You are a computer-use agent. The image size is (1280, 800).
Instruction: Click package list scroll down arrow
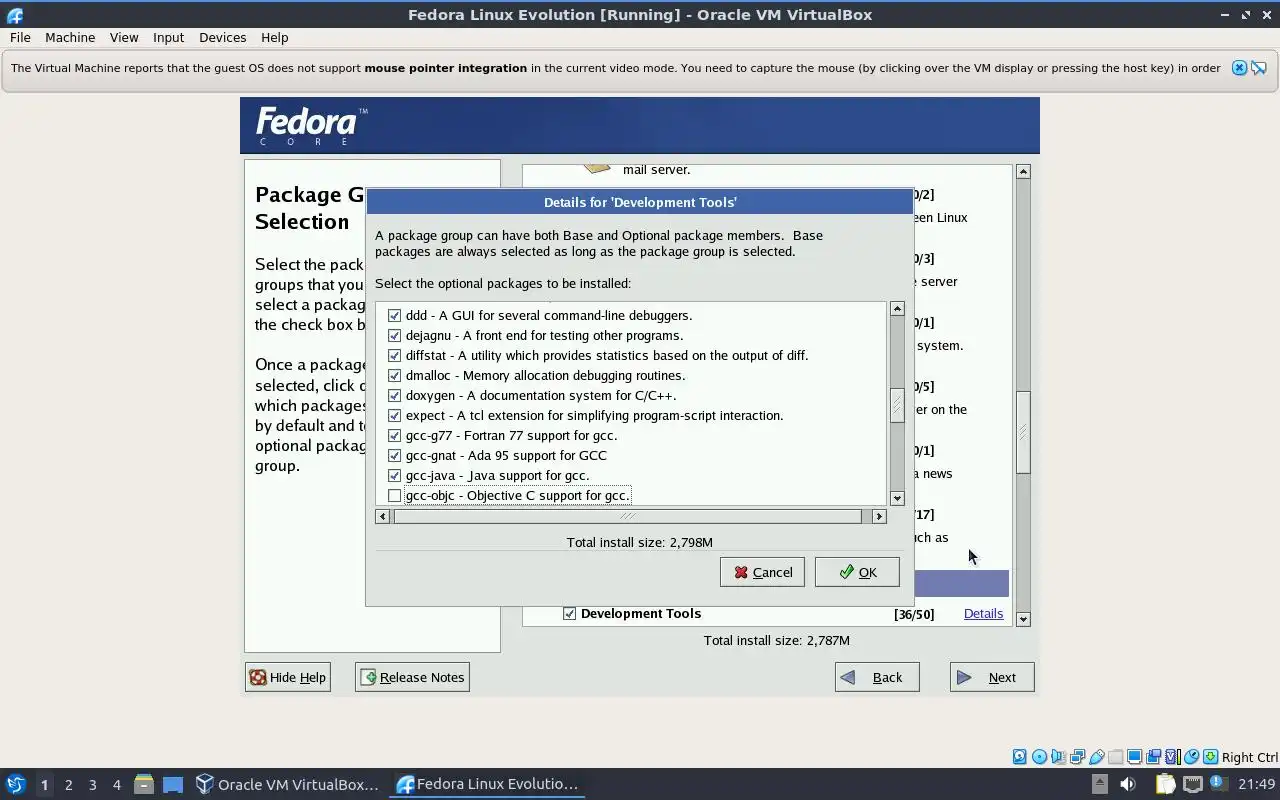coord(897,498)
